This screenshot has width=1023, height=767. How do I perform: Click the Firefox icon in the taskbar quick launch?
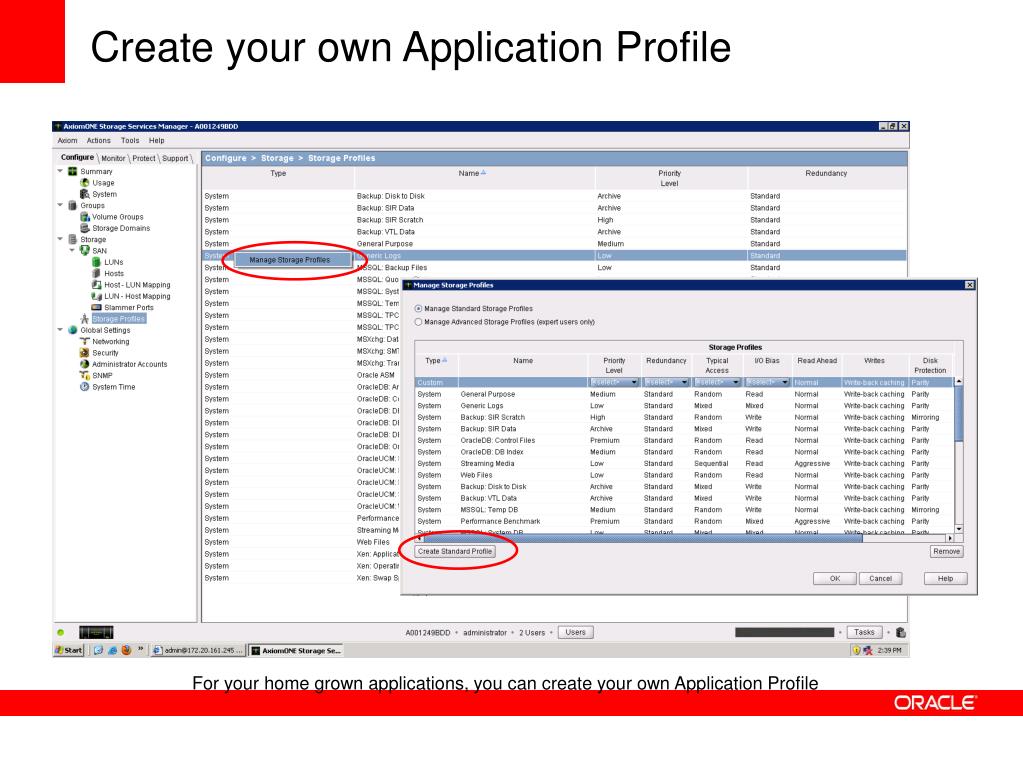click(126, 650)
